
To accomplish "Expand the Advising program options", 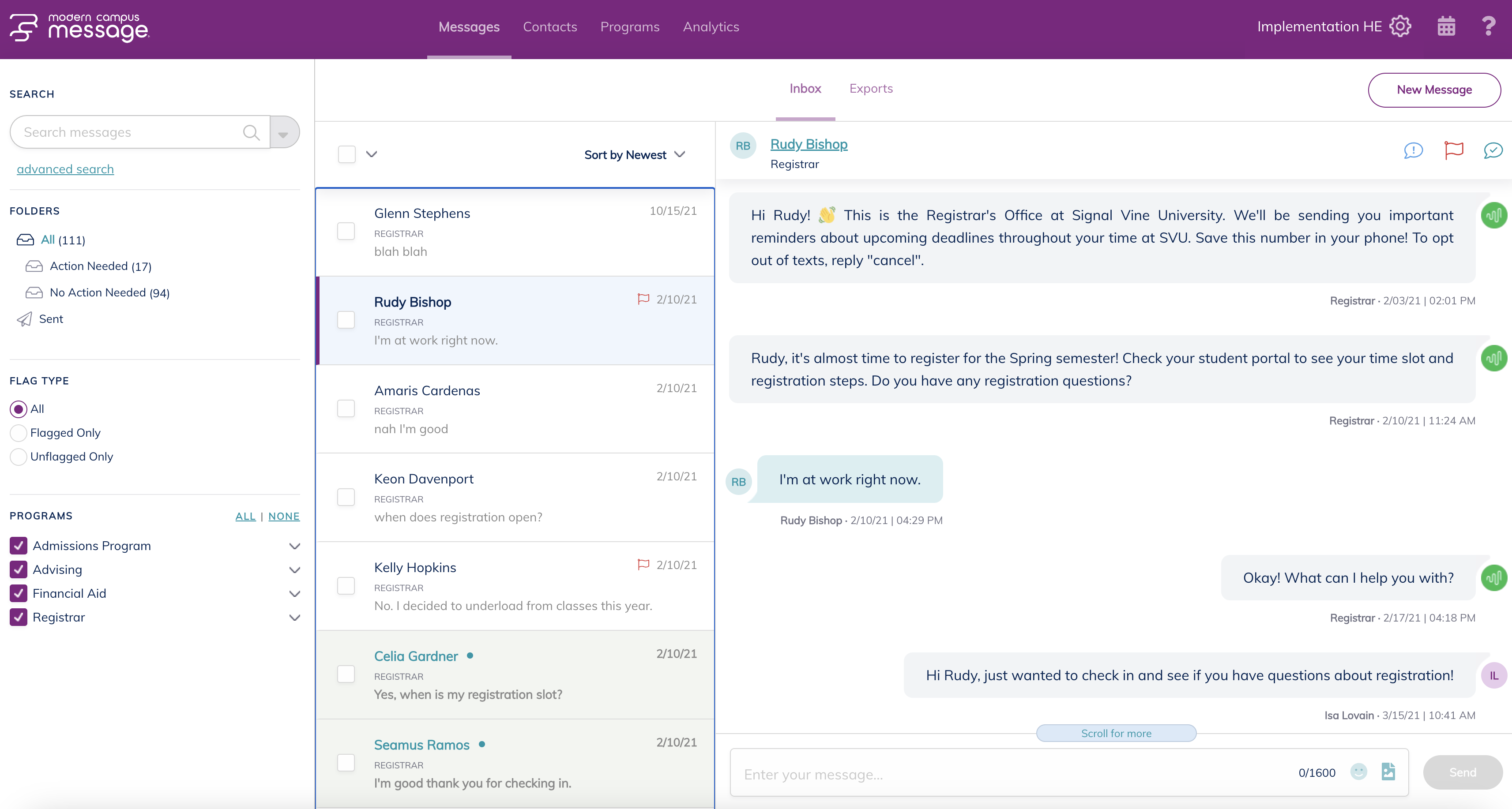I will click(295, 569).
